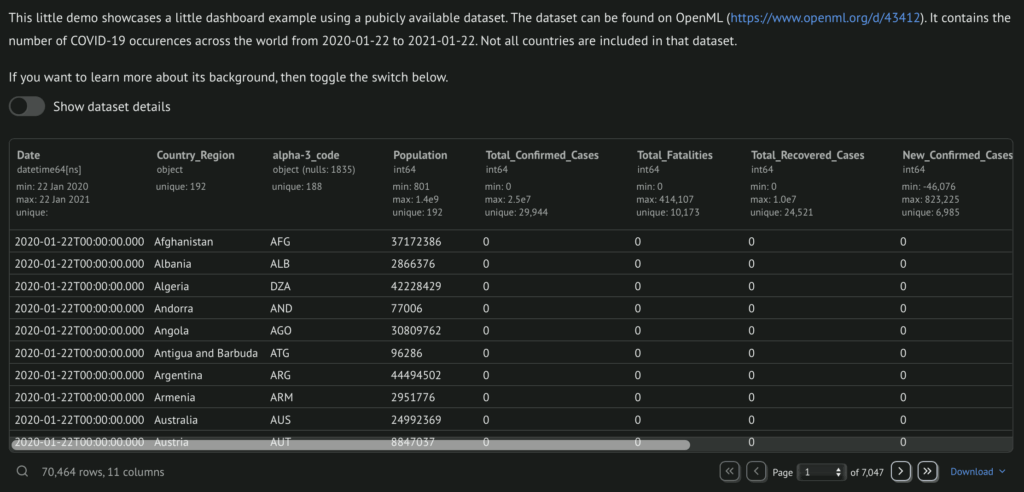The height and width of the screenshot is (492, 1024).
Task: Select the Population column header
Action: pos(420,155)
